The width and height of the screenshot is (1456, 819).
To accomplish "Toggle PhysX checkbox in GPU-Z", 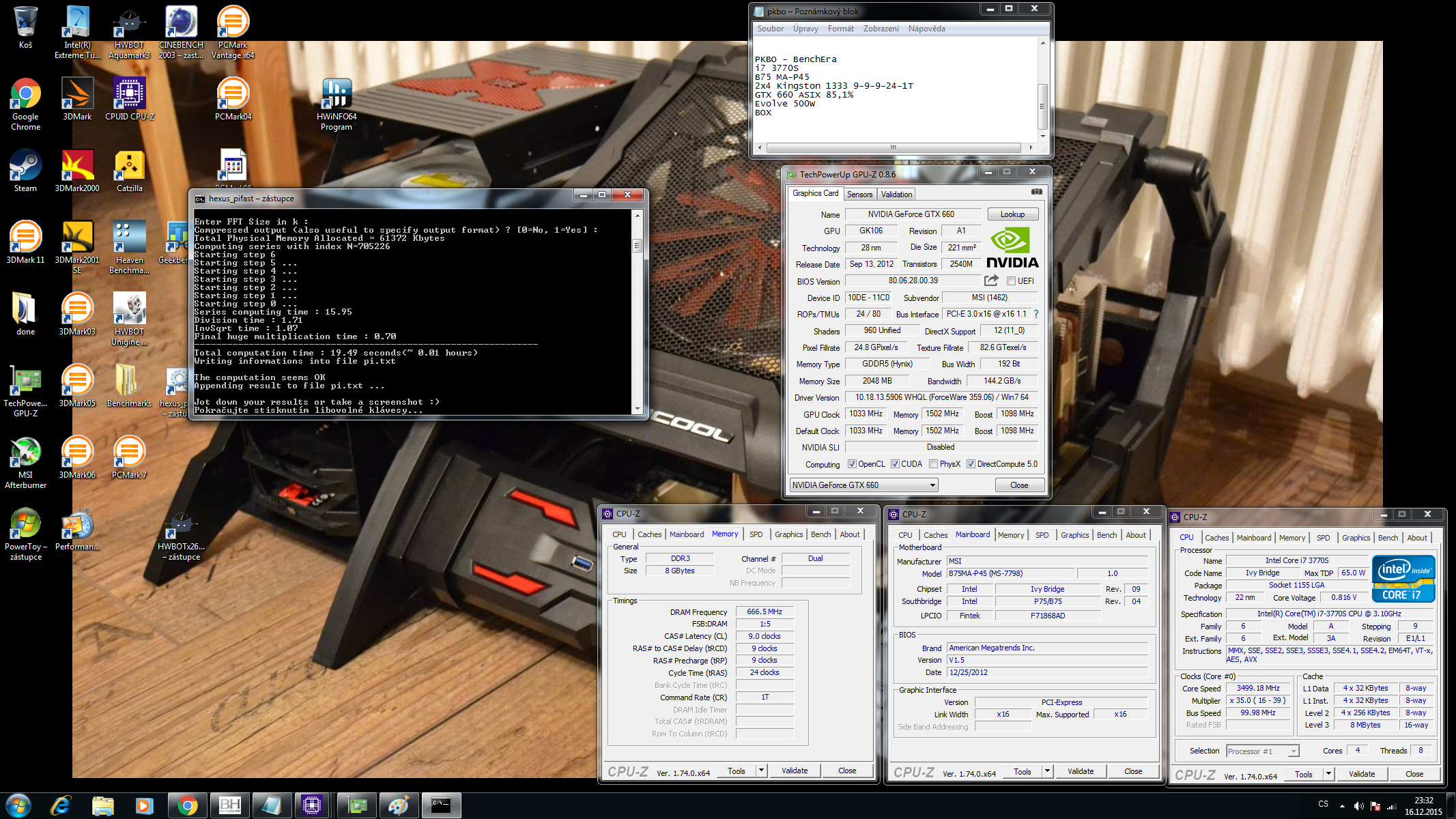I will 933,464.
